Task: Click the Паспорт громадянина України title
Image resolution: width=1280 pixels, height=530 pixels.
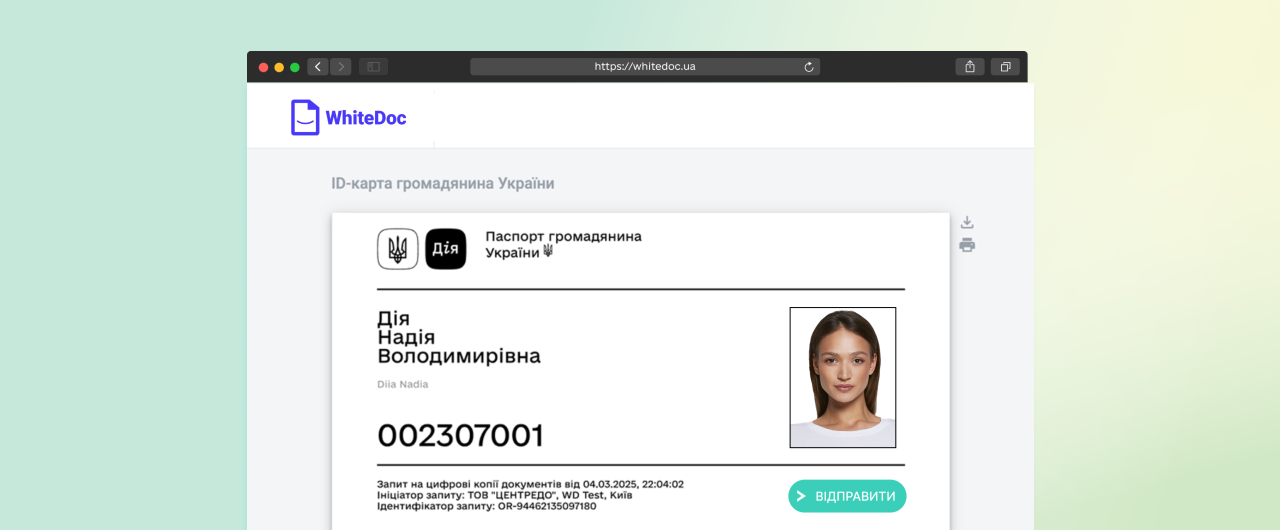Action: [x=563, y=244]
